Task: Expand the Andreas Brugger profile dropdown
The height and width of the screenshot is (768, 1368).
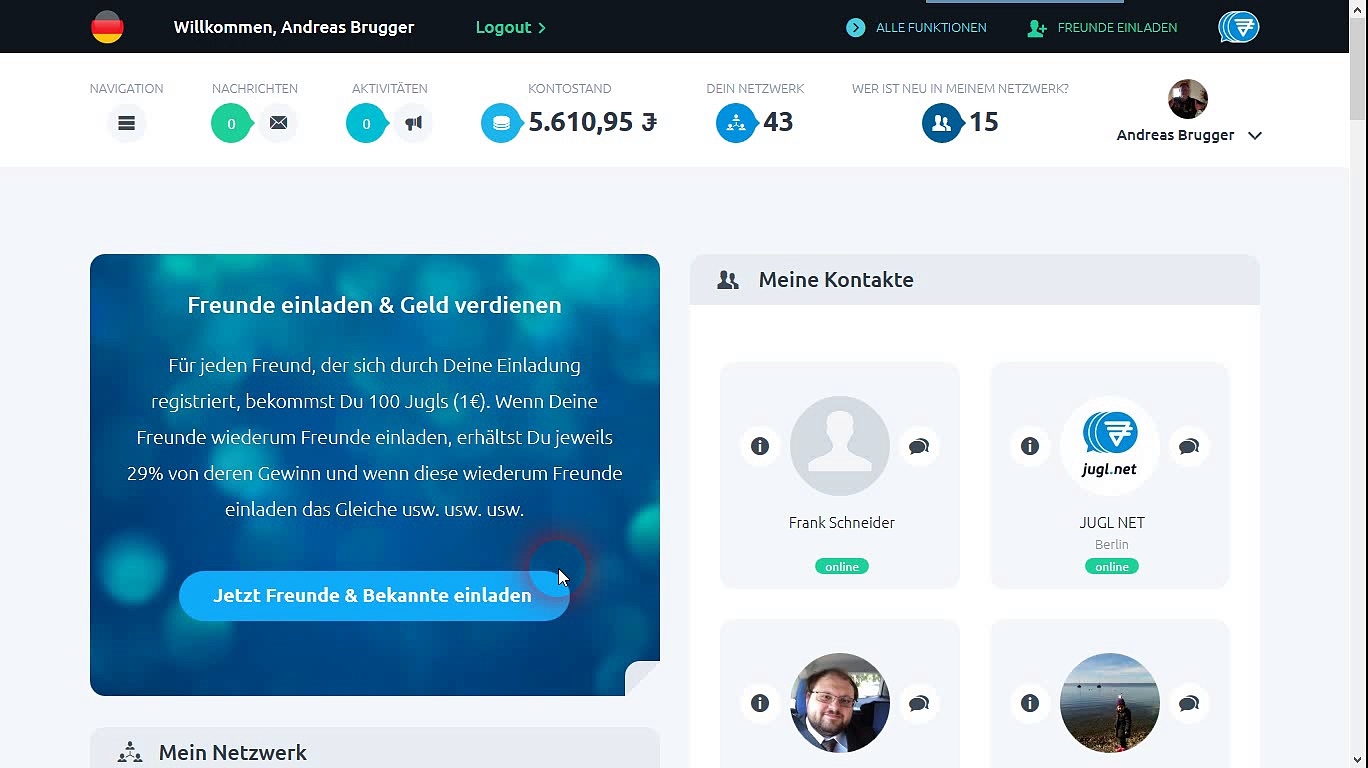Action: click(1254, 136)
